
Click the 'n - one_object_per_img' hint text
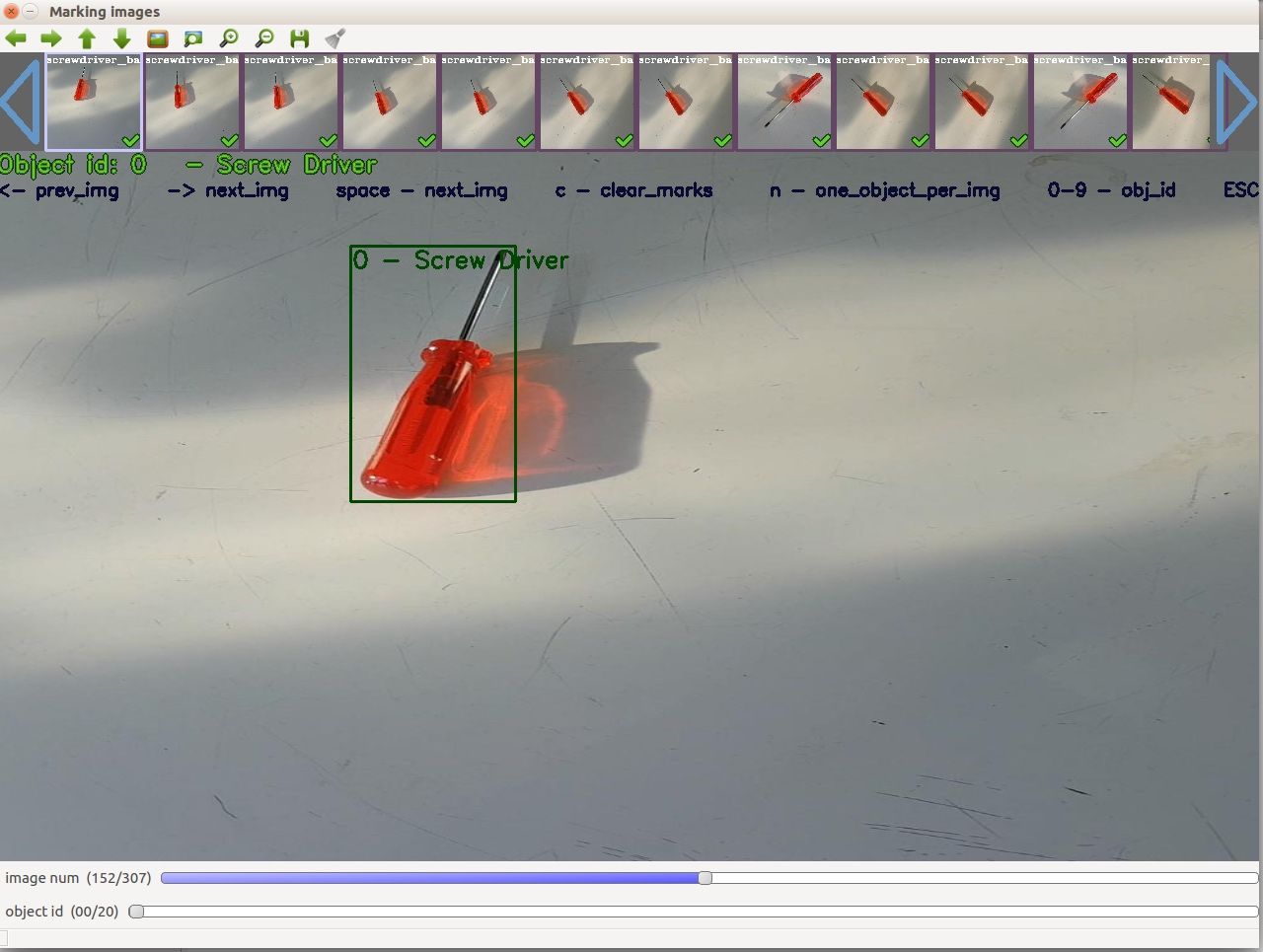(x=885, y=190)
